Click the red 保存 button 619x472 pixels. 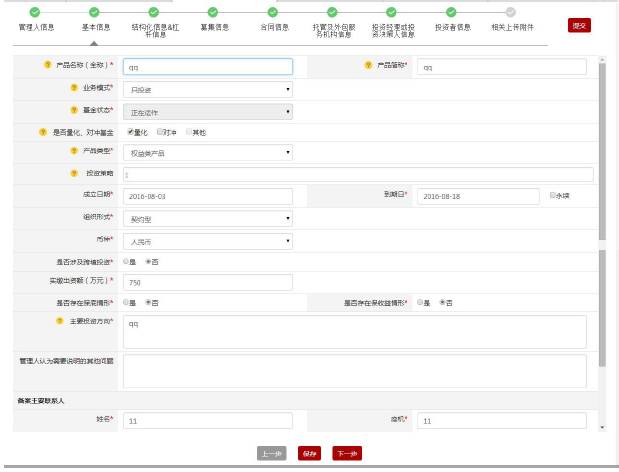click(x=309, y=453)
